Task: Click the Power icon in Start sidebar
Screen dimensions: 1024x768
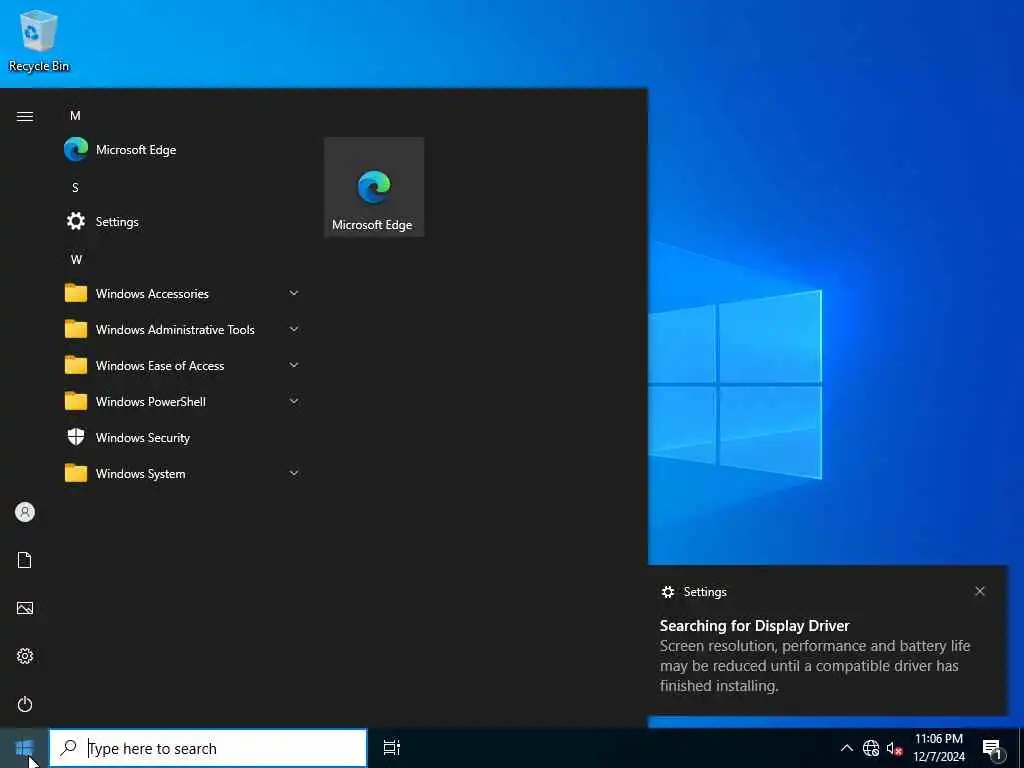Action: coord(25,704)
